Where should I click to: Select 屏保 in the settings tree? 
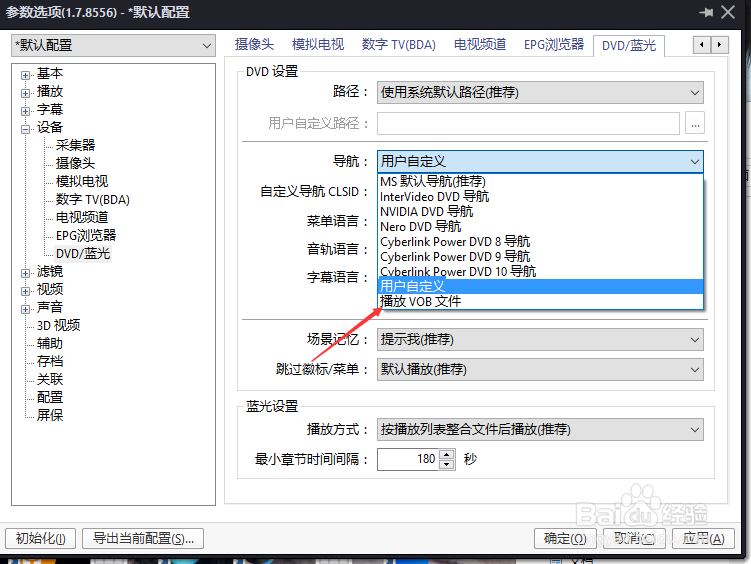point(50,415)
